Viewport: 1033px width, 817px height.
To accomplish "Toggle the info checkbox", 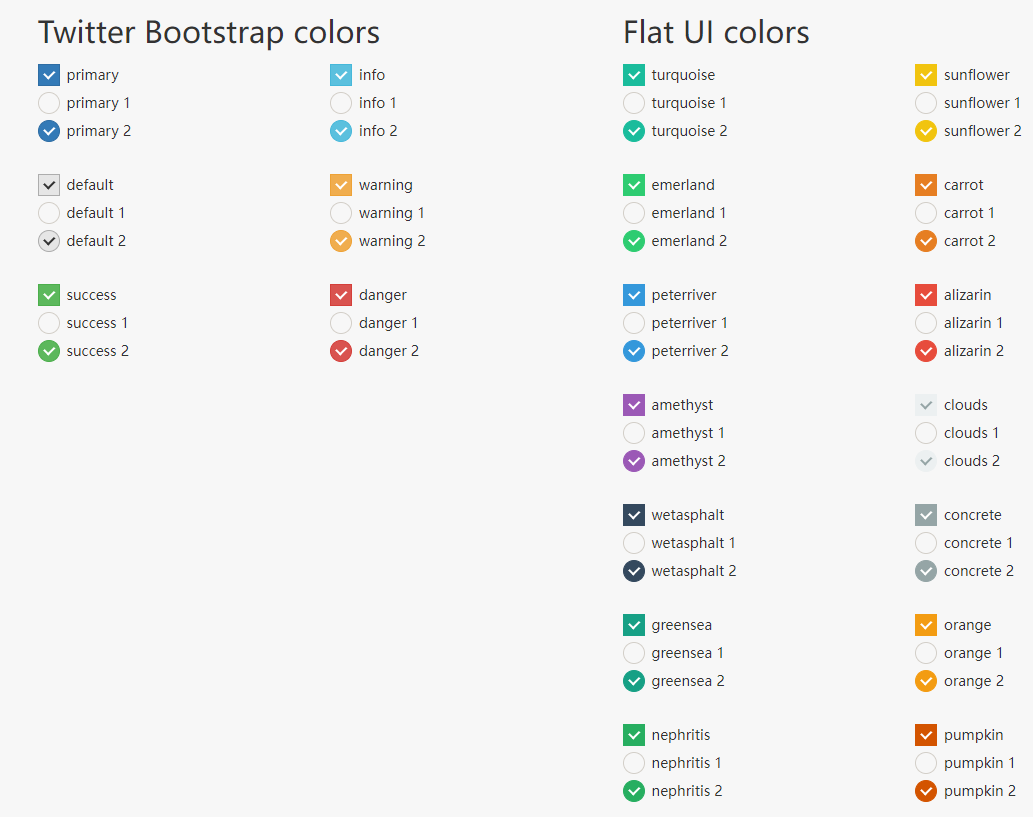I will pos(341,75).
